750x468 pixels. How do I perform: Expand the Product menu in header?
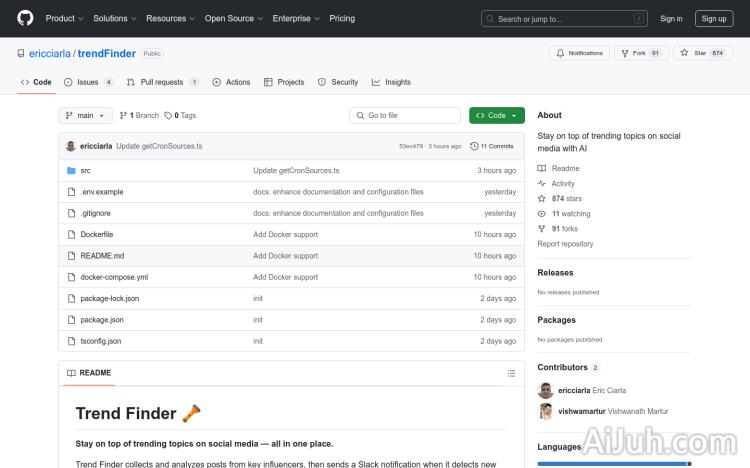(x=64, y=18)
